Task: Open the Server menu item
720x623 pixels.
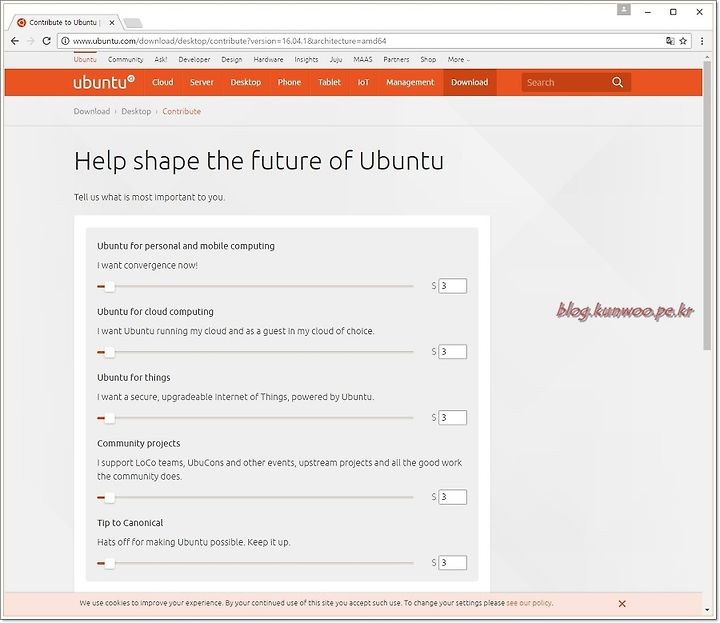Action: tap(202, 82)
